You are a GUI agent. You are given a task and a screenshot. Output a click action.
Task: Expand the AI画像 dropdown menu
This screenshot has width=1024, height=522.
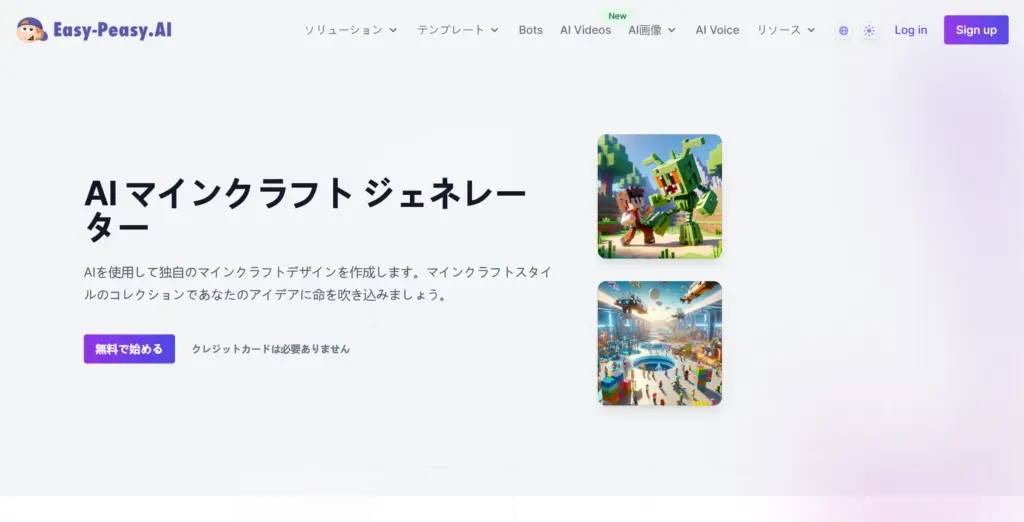click(x=652, y=30)
